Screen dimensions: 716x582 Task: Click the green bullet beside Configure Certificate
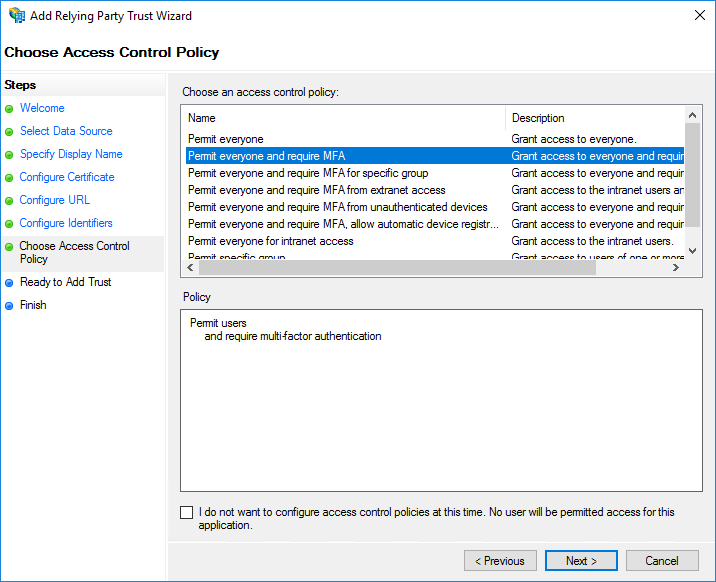9,178
